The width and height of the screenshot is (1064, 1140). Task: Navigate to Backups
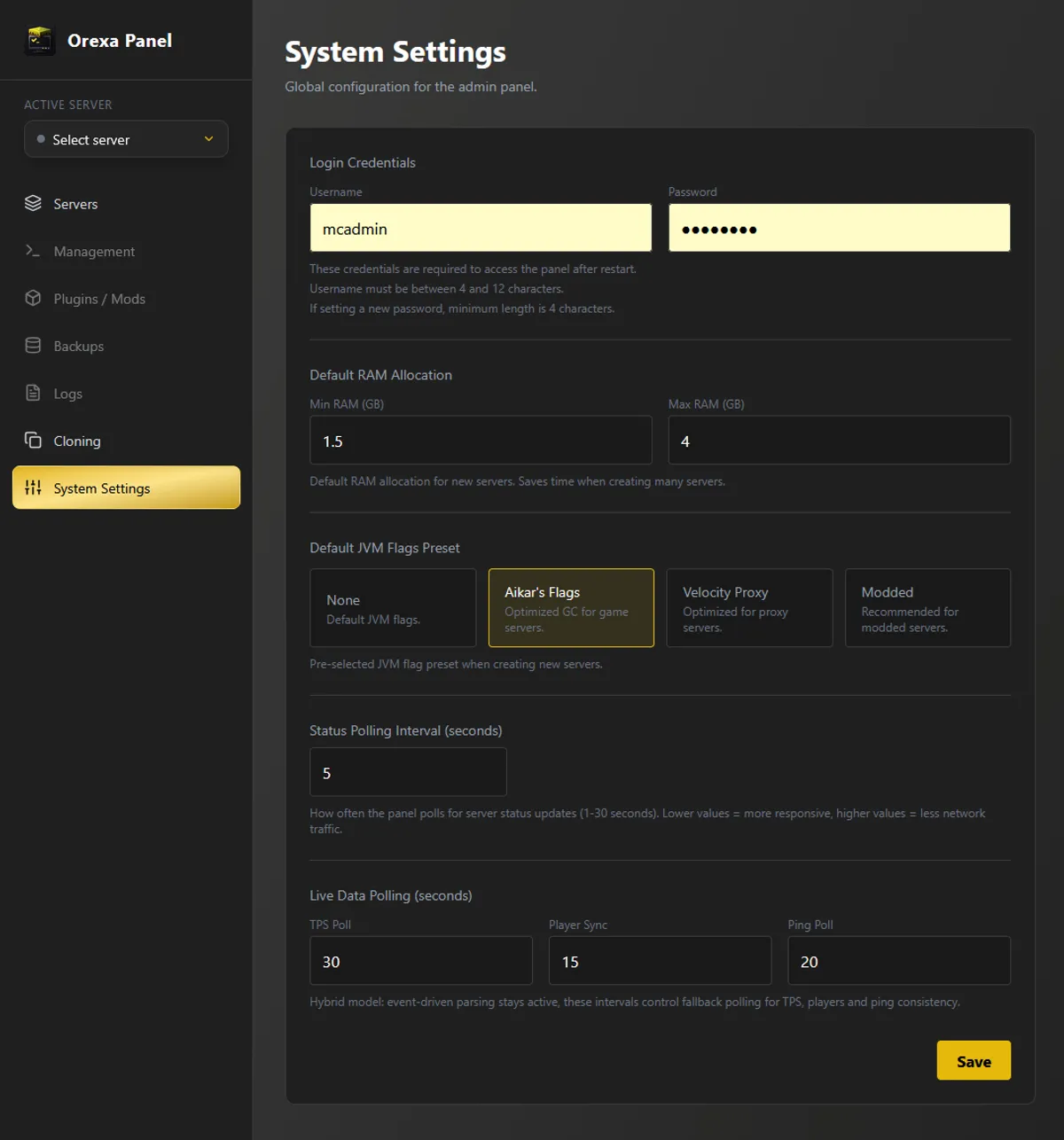[x=126, y=346]
